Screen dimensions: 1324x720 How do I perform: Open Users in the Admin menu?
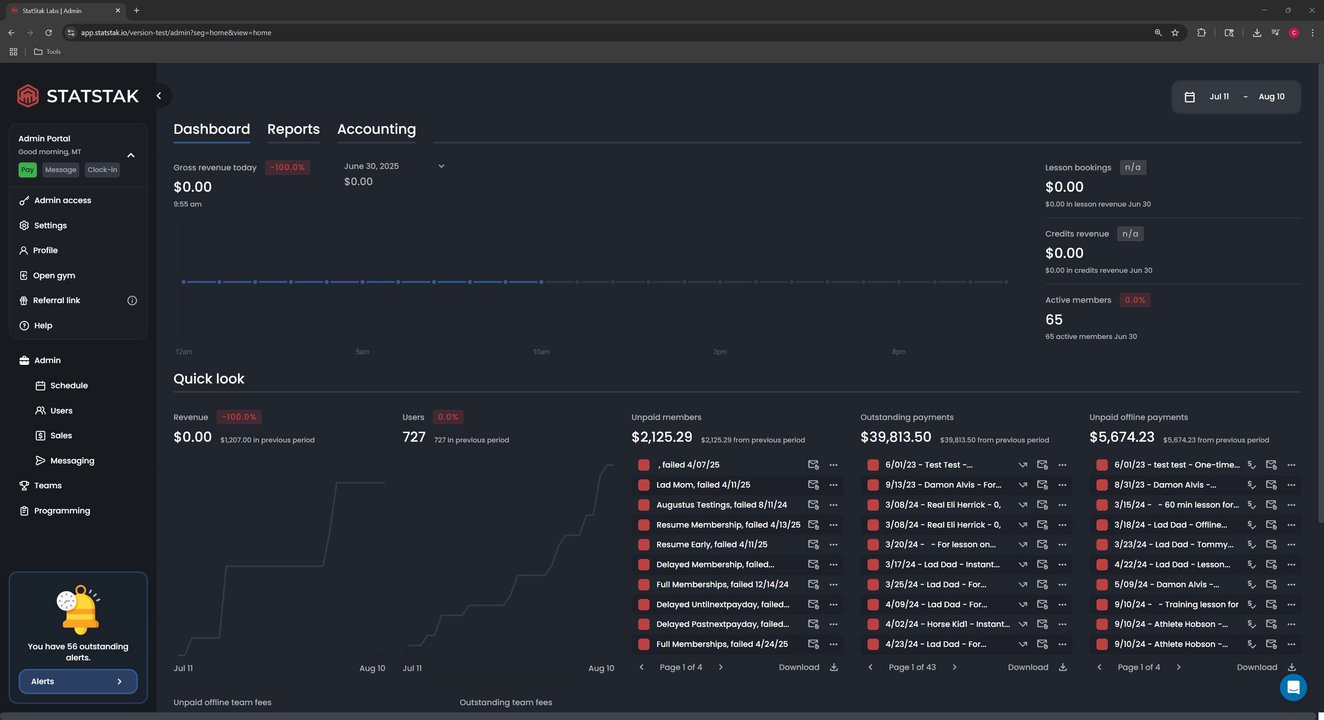tap(61, 410)
